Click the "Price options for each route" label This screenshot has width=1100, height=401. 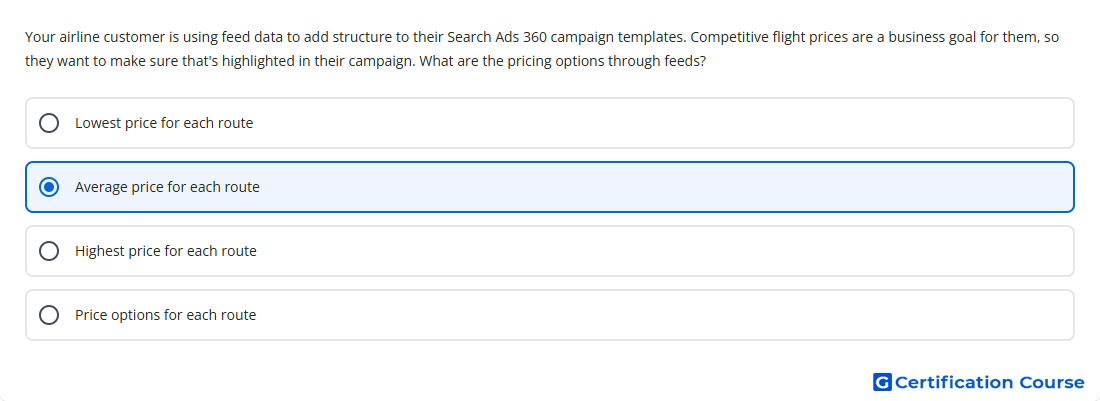tap(166, 315)
